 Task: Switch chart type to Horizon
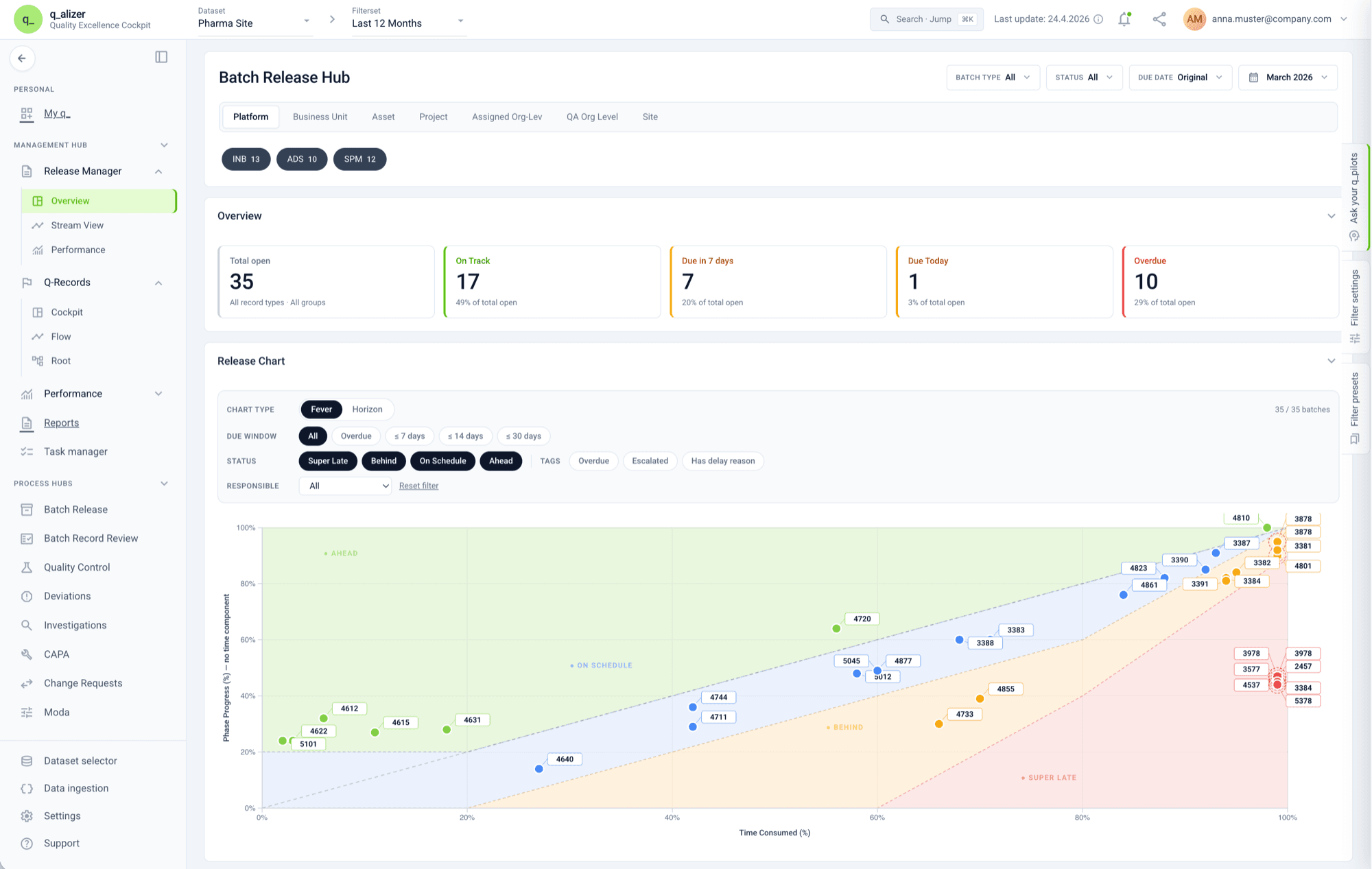pos(367,409)
